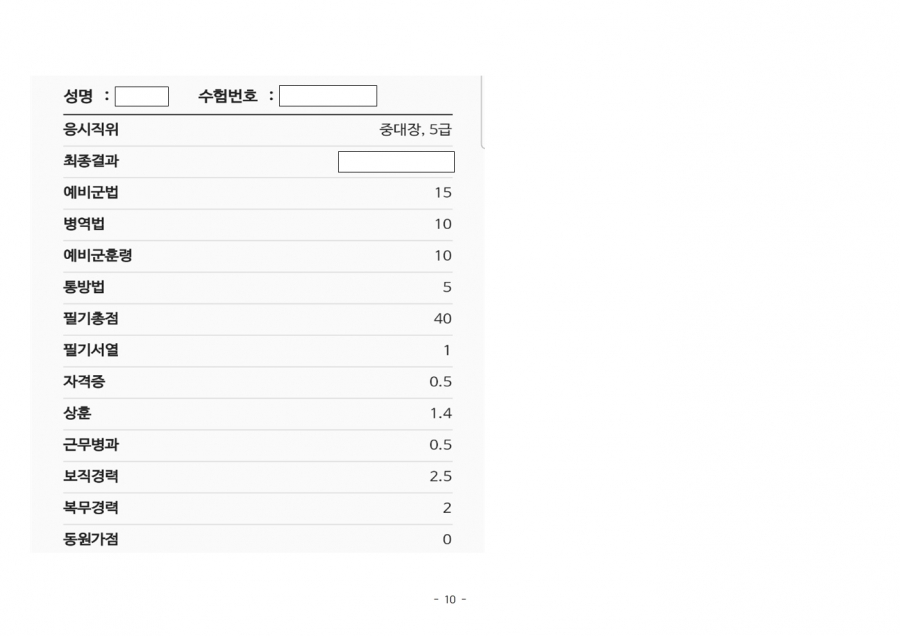Click the 성명 name input box
The image size is (900, 636).
coord(142,96)
